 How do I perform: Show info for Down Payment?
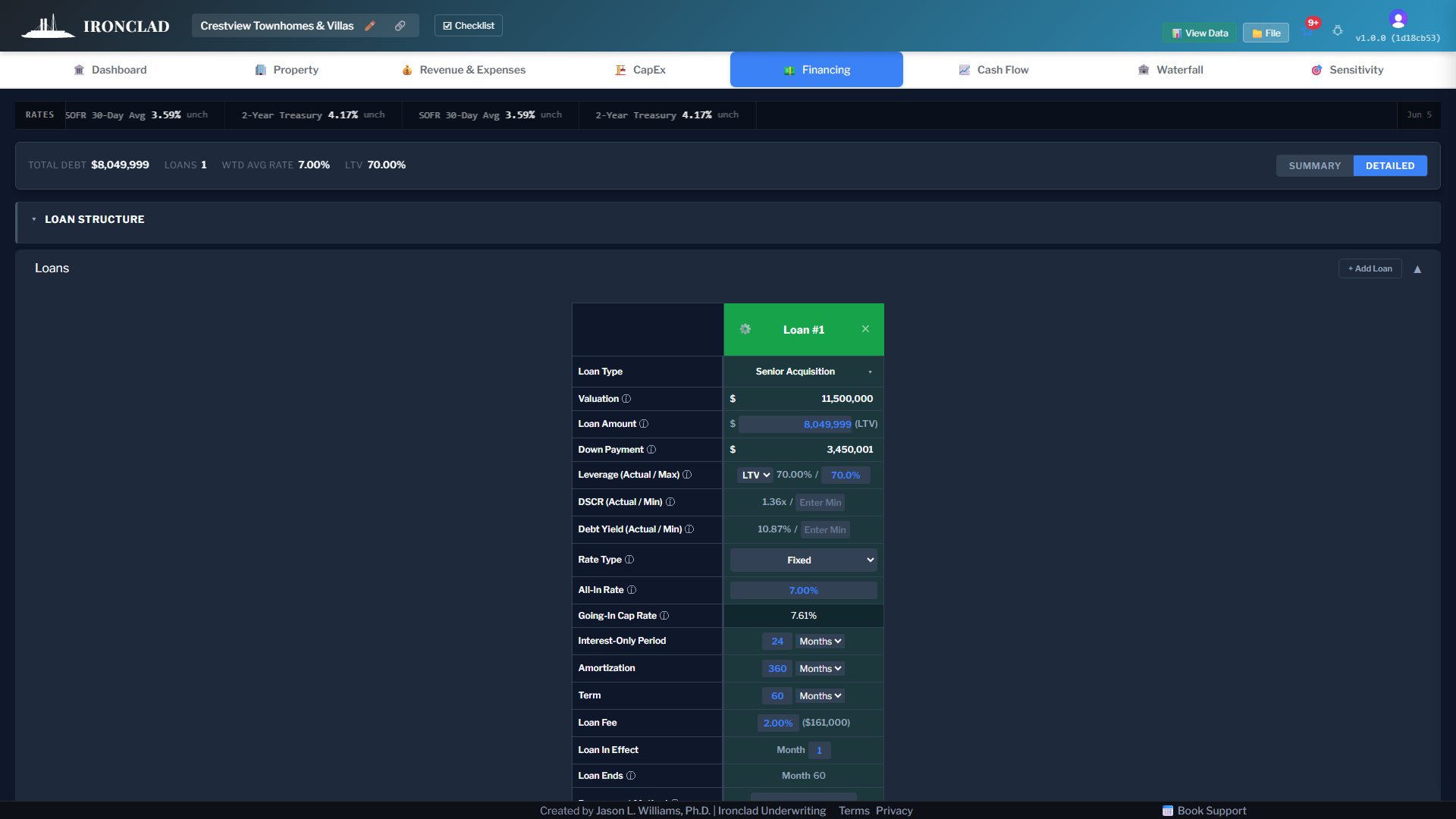(x=651, y=450)
